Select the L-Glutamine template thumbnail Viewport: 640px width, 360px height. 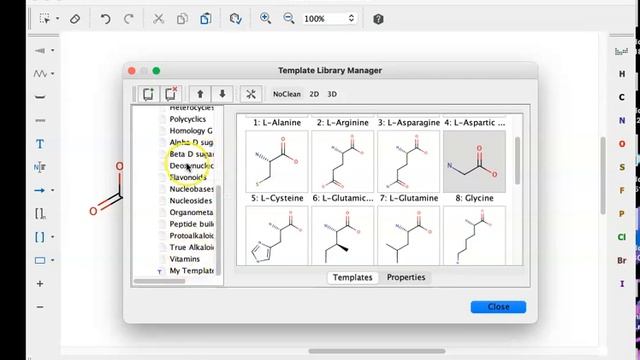[x=409, y=162]
